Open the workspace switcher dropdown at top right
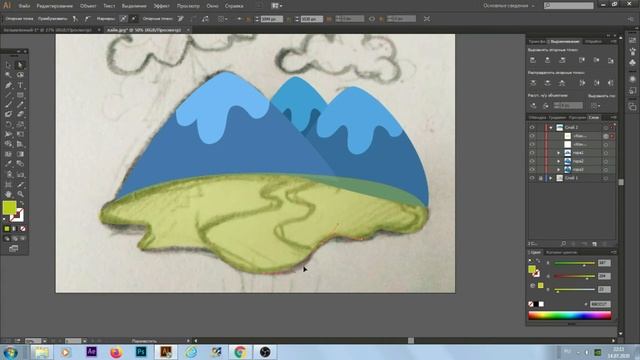 pyautogui.click(x=509, y=6)
